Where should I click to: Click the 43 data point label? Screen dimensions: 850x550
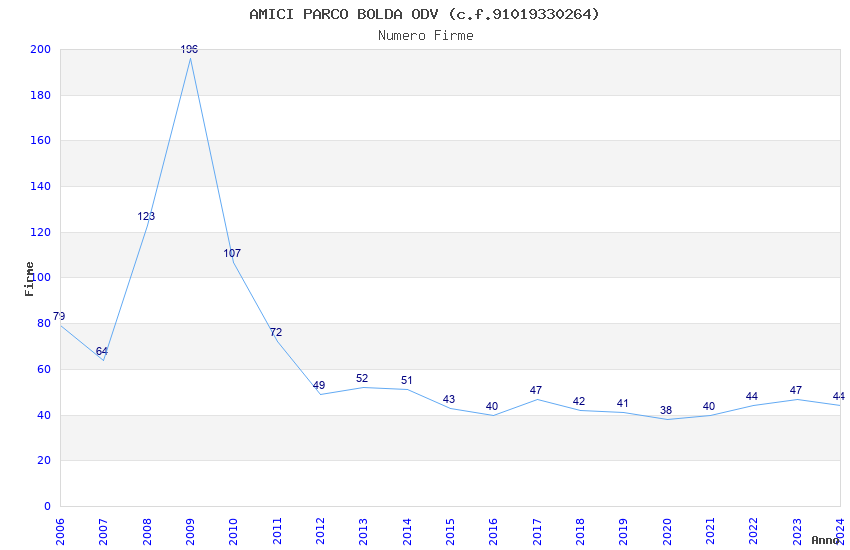[449, 399]
